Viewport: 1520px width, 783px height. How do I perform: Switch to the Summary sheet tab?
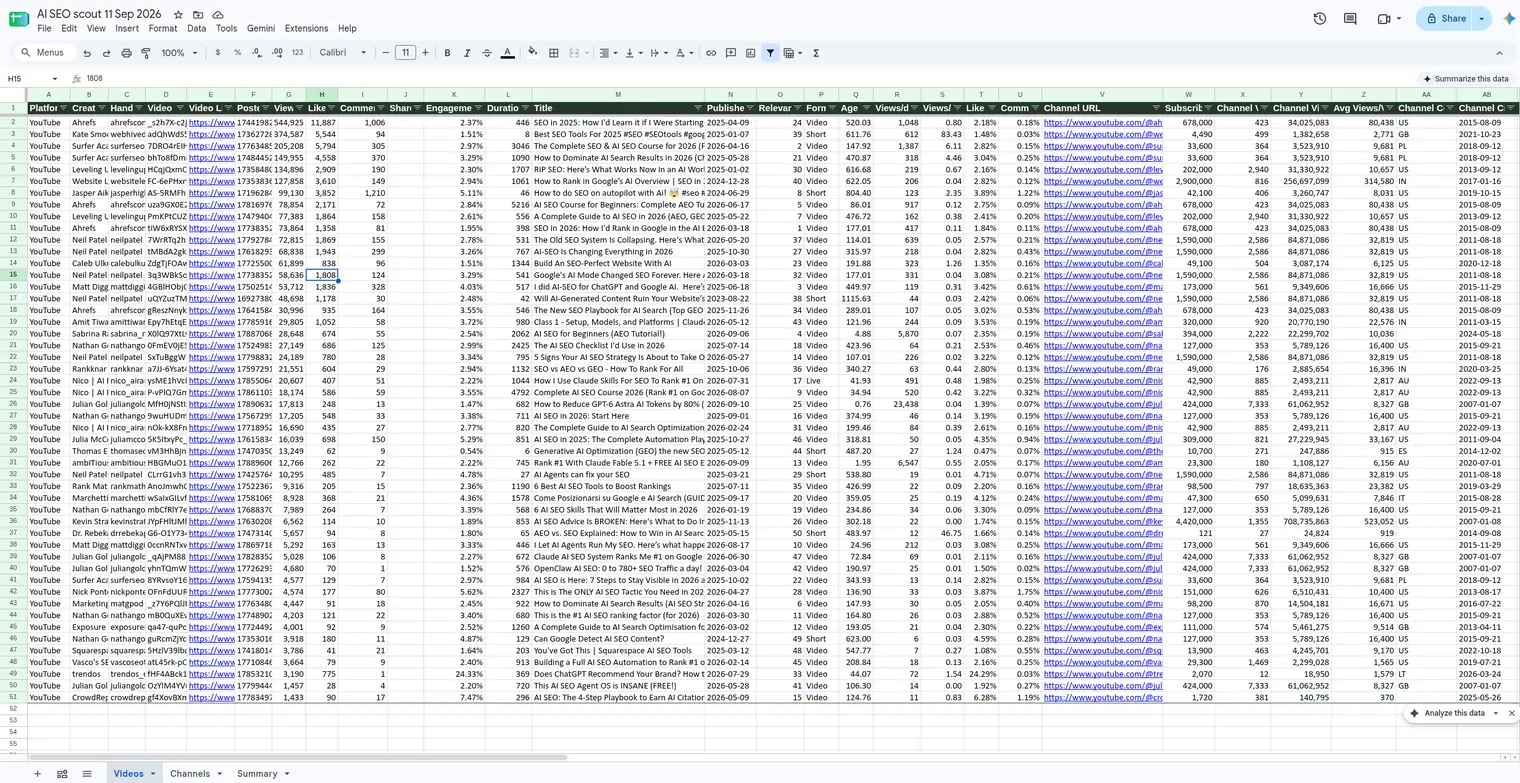pyautogui.click(x=257, y=773)
